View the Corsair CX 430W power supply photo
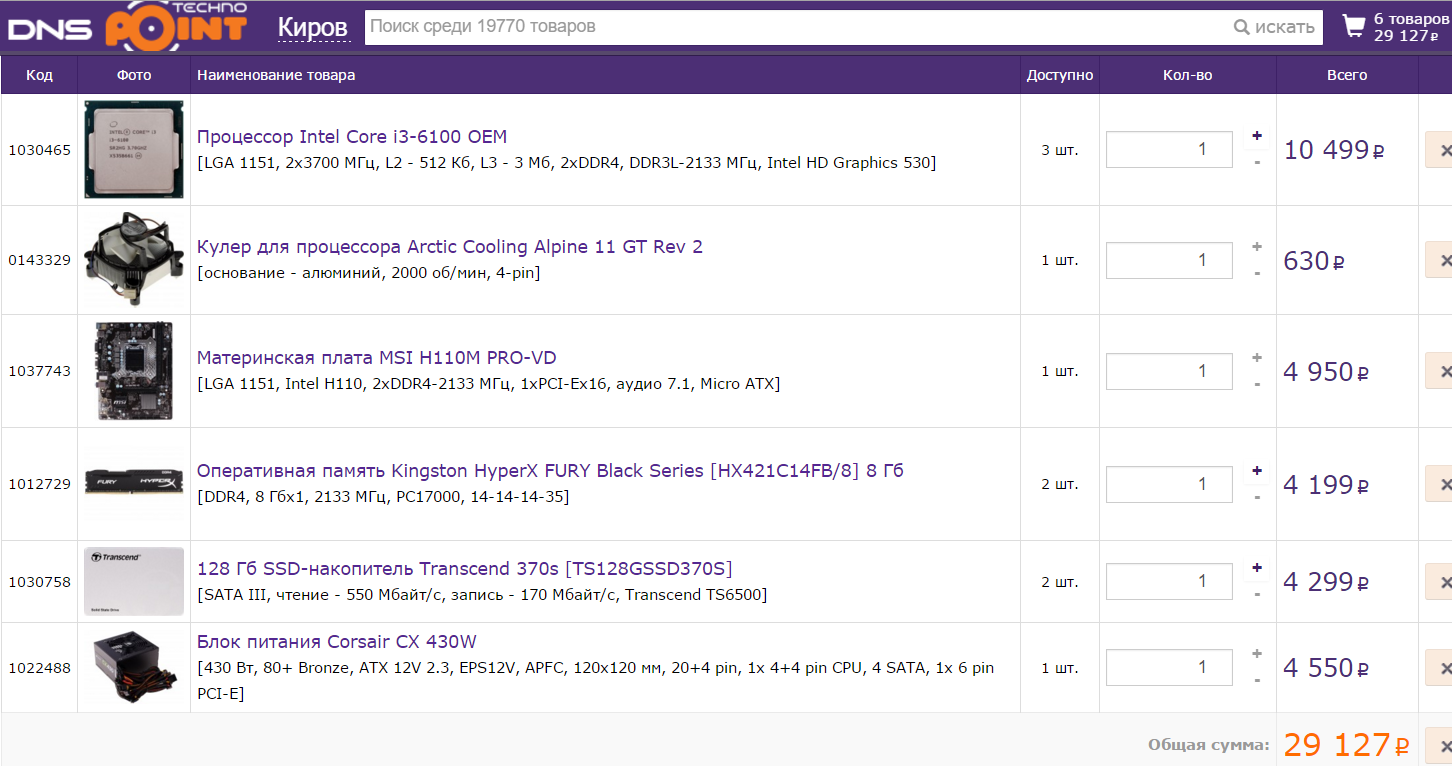The width and height of the screenshot is (1452, 766). pos(134,667)
